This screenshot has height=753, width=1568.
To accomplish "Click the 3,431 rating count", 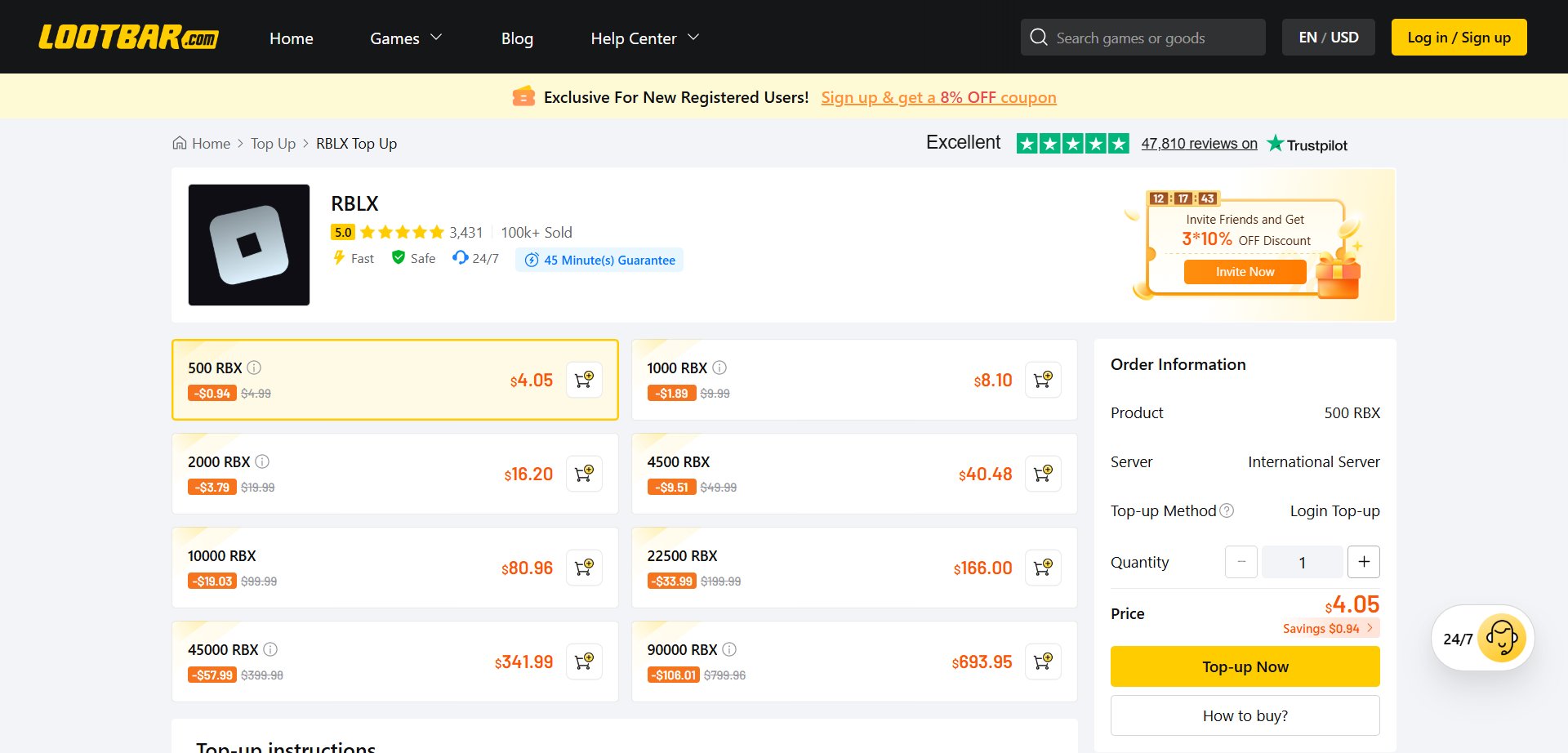I will click(x=466, y=232).
